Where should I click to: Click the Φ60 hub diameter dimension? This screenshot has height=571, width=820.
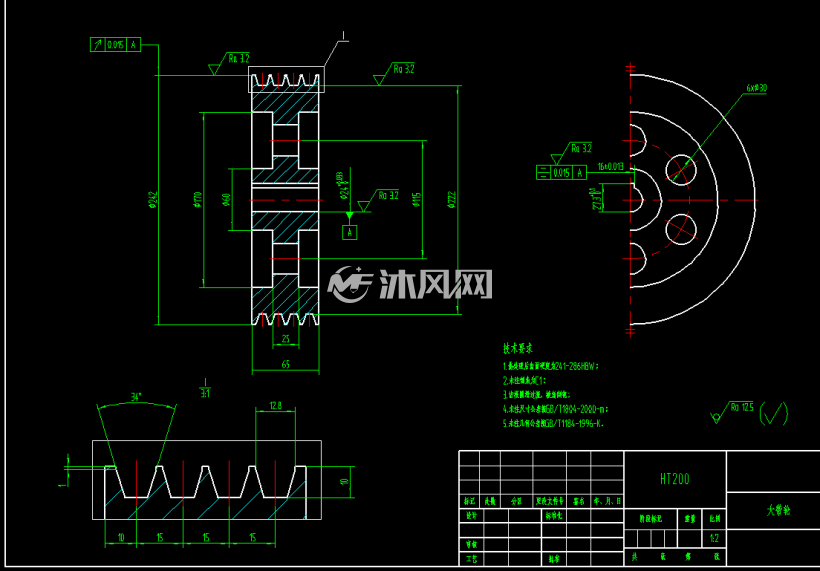click(226, 200)
